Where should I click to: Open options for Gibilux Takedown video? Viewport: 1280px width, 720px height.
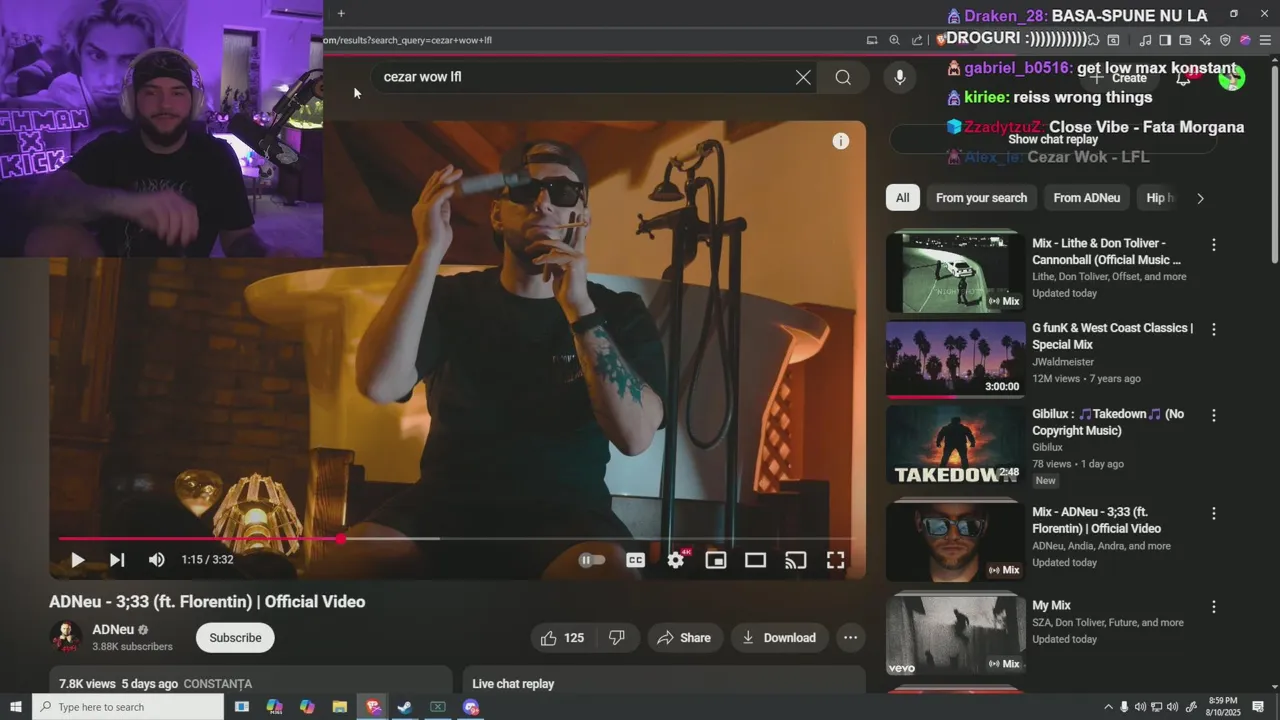1214,415
